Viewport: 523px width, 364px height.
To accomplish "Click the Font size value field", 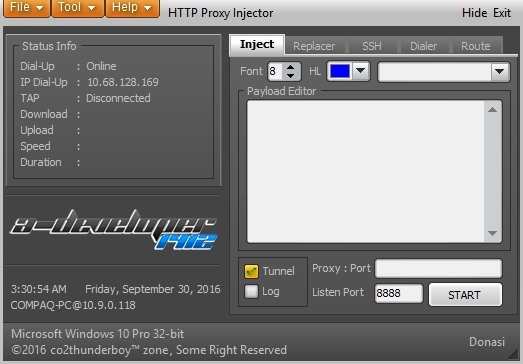I will (x=276, y=71).
